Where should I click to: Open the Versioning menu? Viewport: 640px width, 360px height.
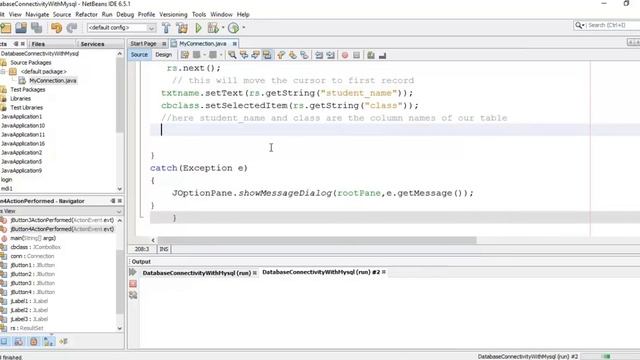(x=173, y=14)
